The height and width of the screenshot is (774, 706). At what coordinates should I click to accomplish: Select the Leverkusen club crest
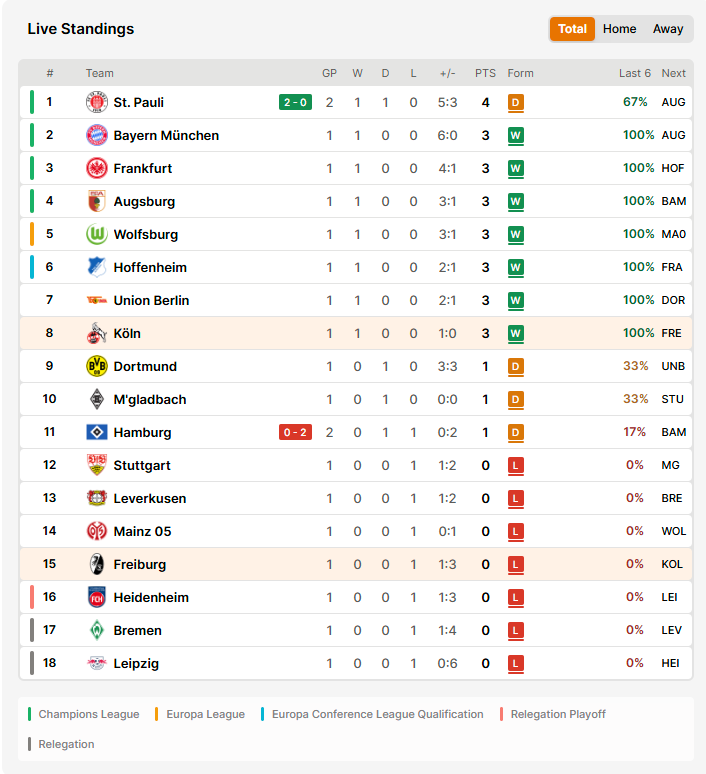click(x=97, y=498)
